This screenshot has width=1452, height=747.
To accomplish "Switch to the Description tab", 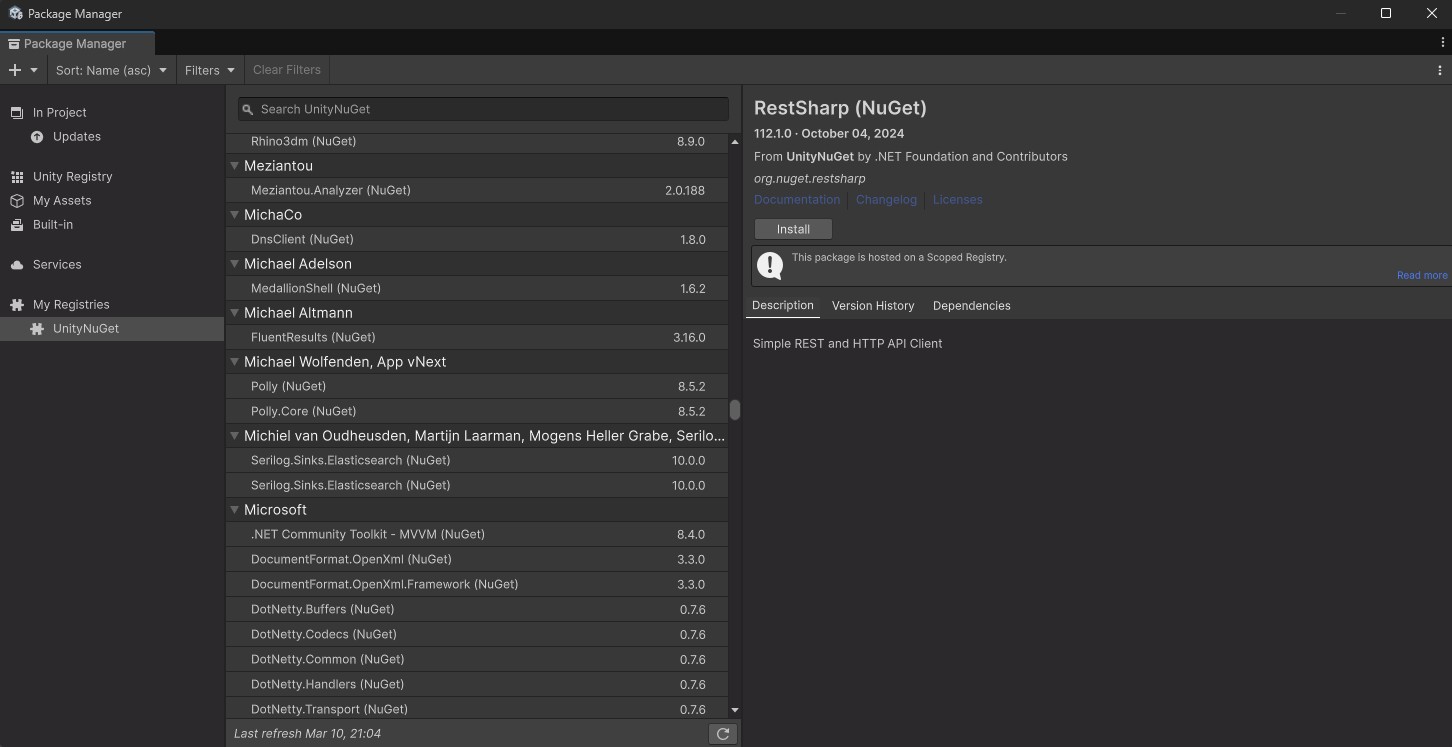I will coord(783,306).
